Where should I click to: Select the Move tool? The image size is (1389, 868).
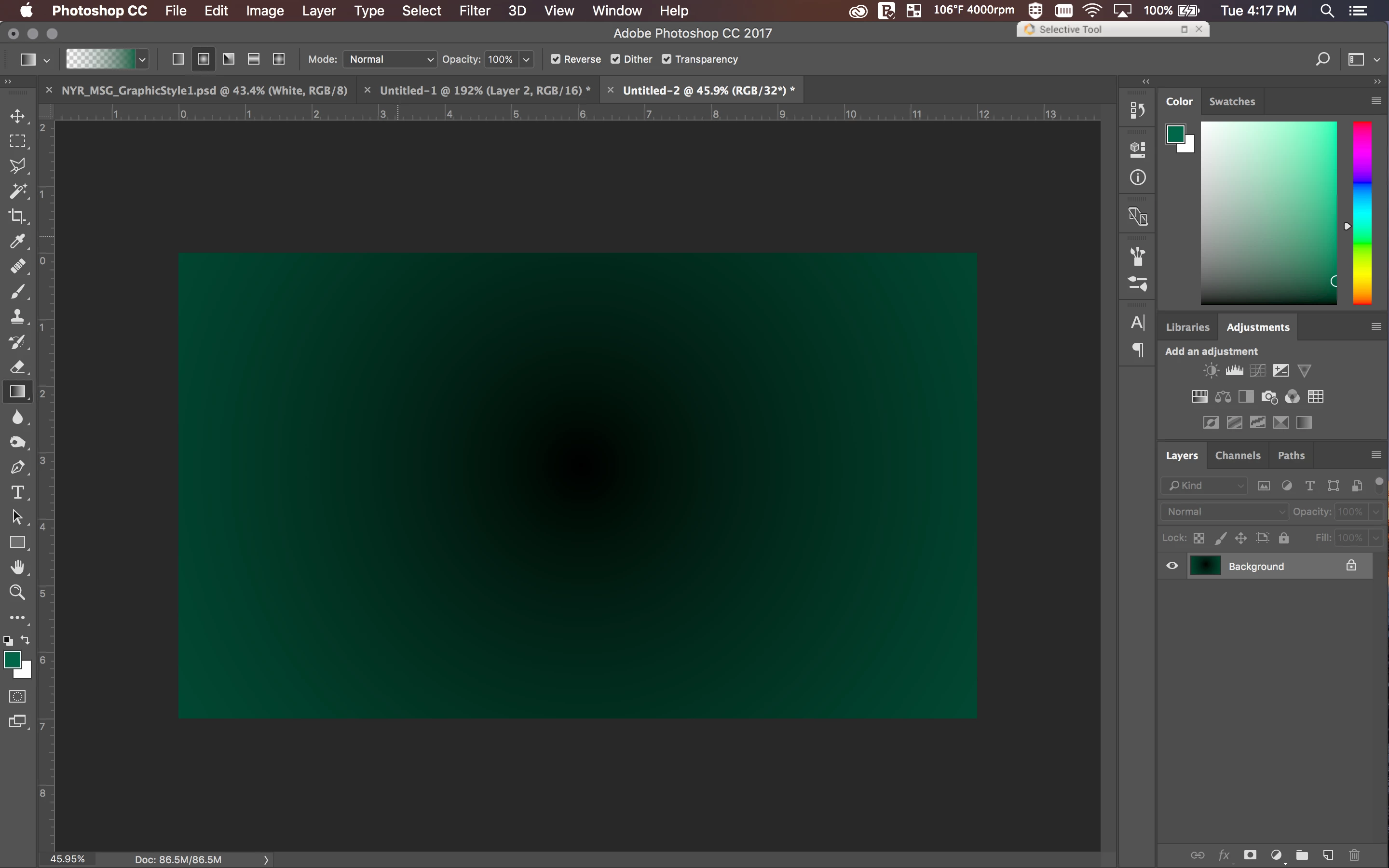pos(17,117)
